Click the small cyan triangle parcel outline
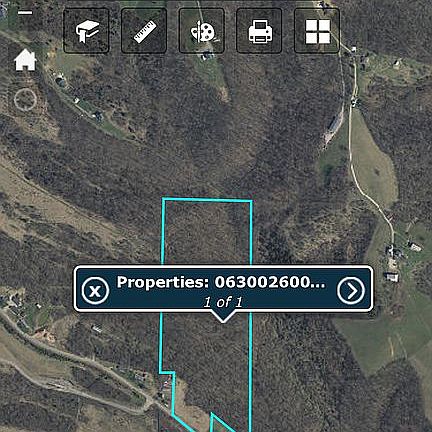The image size is (432, 432). point(220,423)
